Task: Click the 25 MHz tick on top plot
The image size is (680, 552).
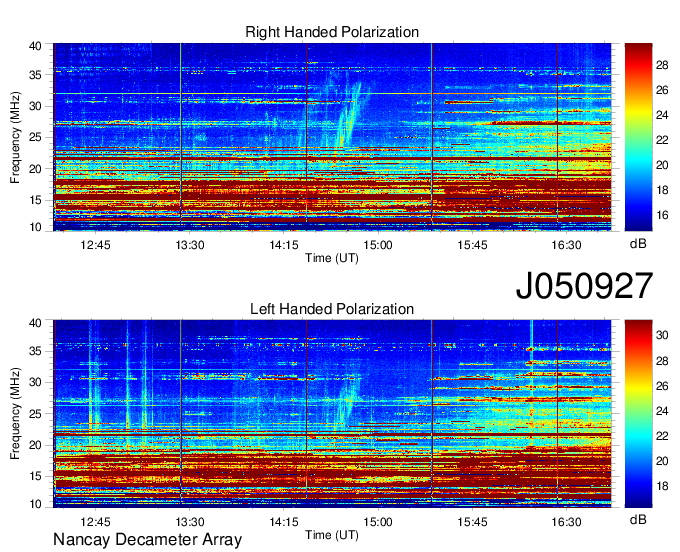Action: click(35, 137)
